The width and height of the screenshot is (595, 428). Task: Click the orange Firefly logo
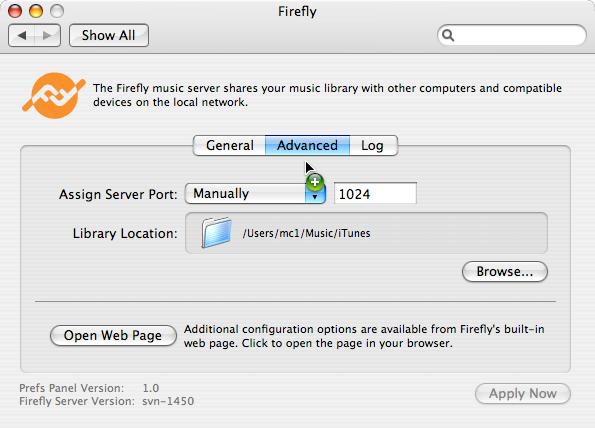pos(54,96)
